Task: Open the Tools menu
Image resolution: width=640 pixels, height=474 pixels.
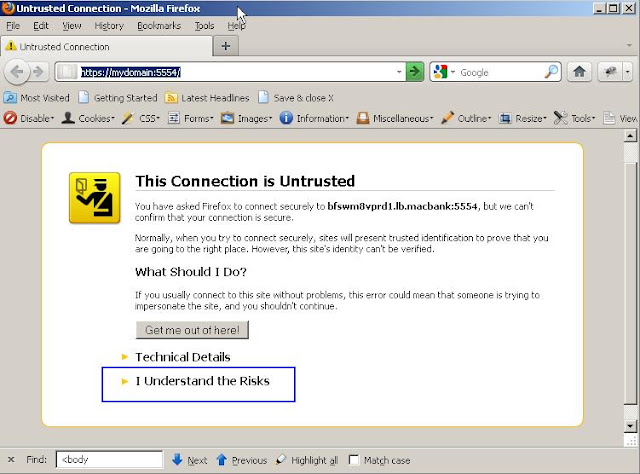Action: [x=204, y=26]
